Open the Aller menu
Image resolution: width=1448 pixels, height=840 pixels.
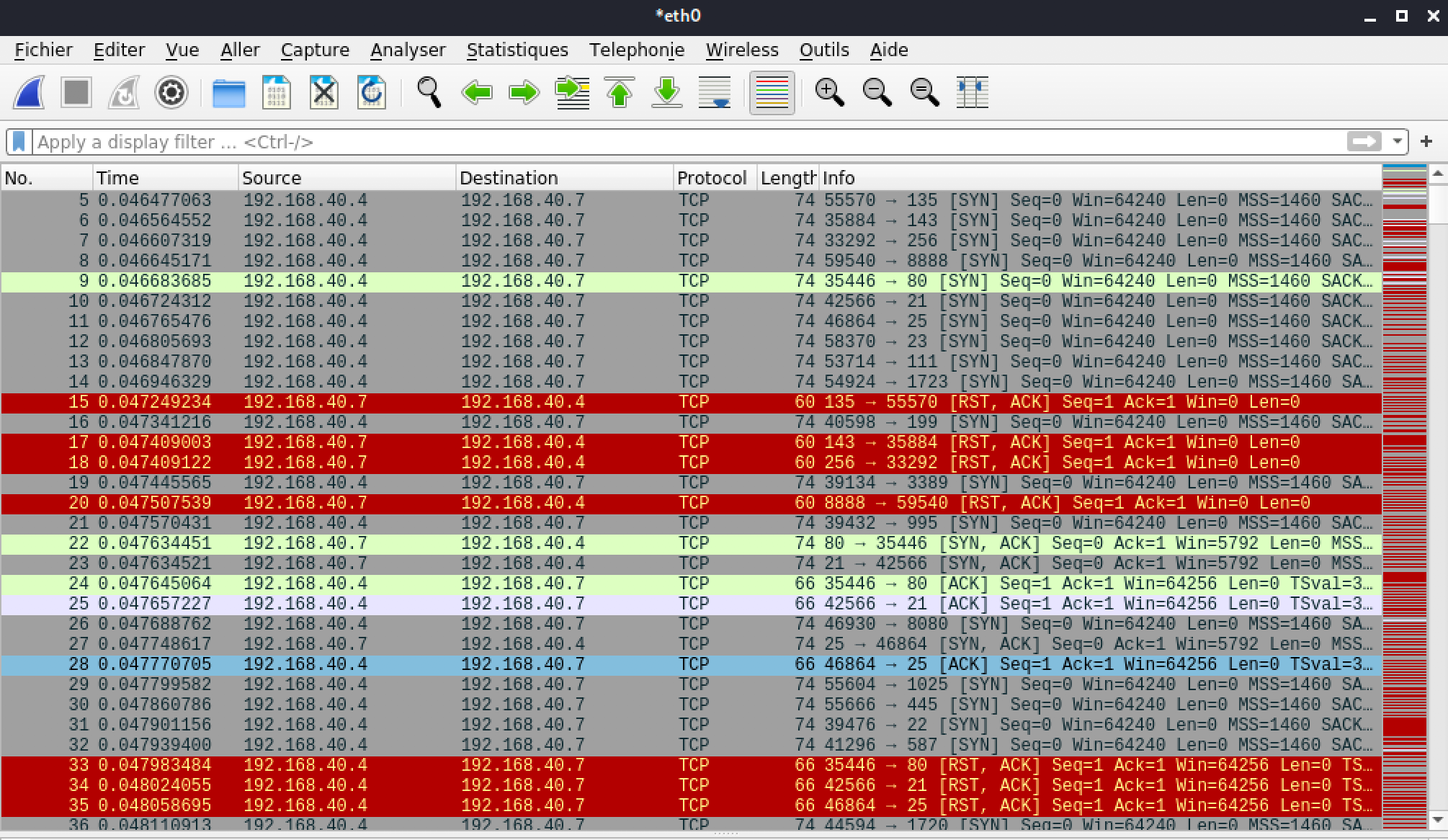[x=240, y=50]
